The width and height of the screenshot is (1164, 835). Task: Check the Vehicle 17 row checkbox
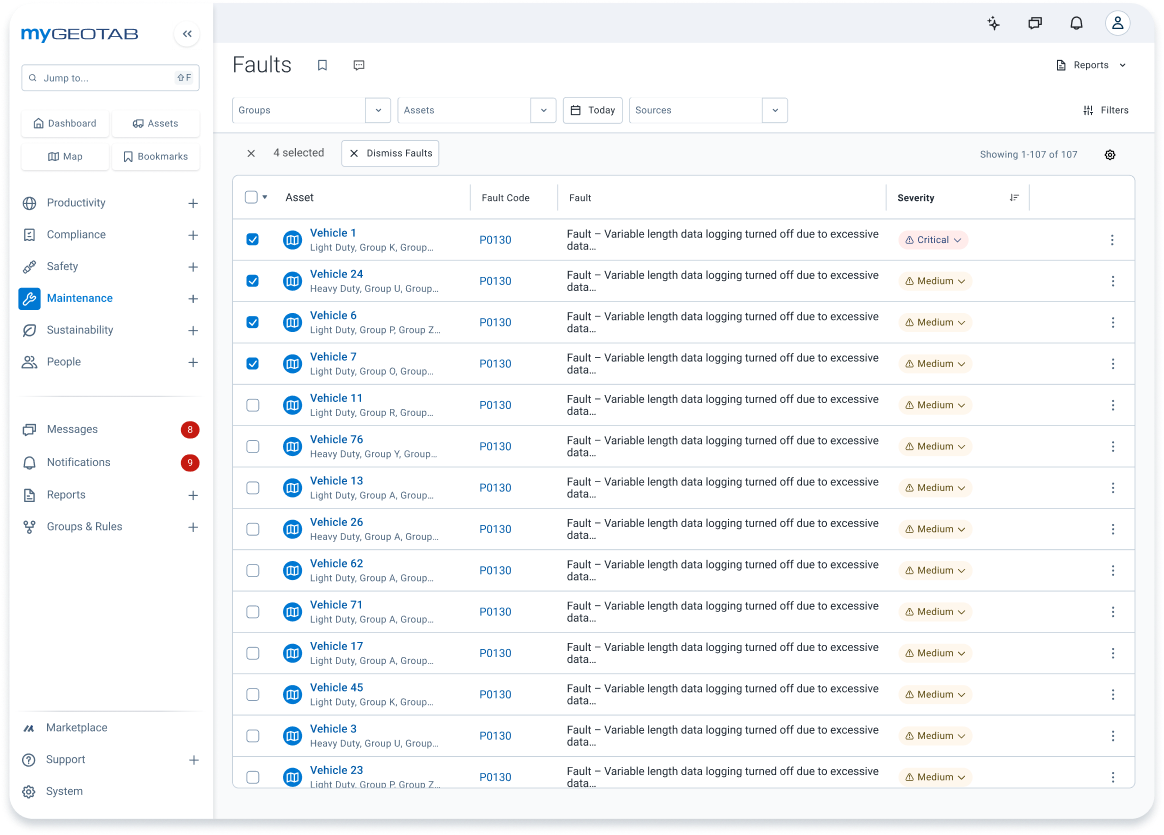(x=252, y=653)
